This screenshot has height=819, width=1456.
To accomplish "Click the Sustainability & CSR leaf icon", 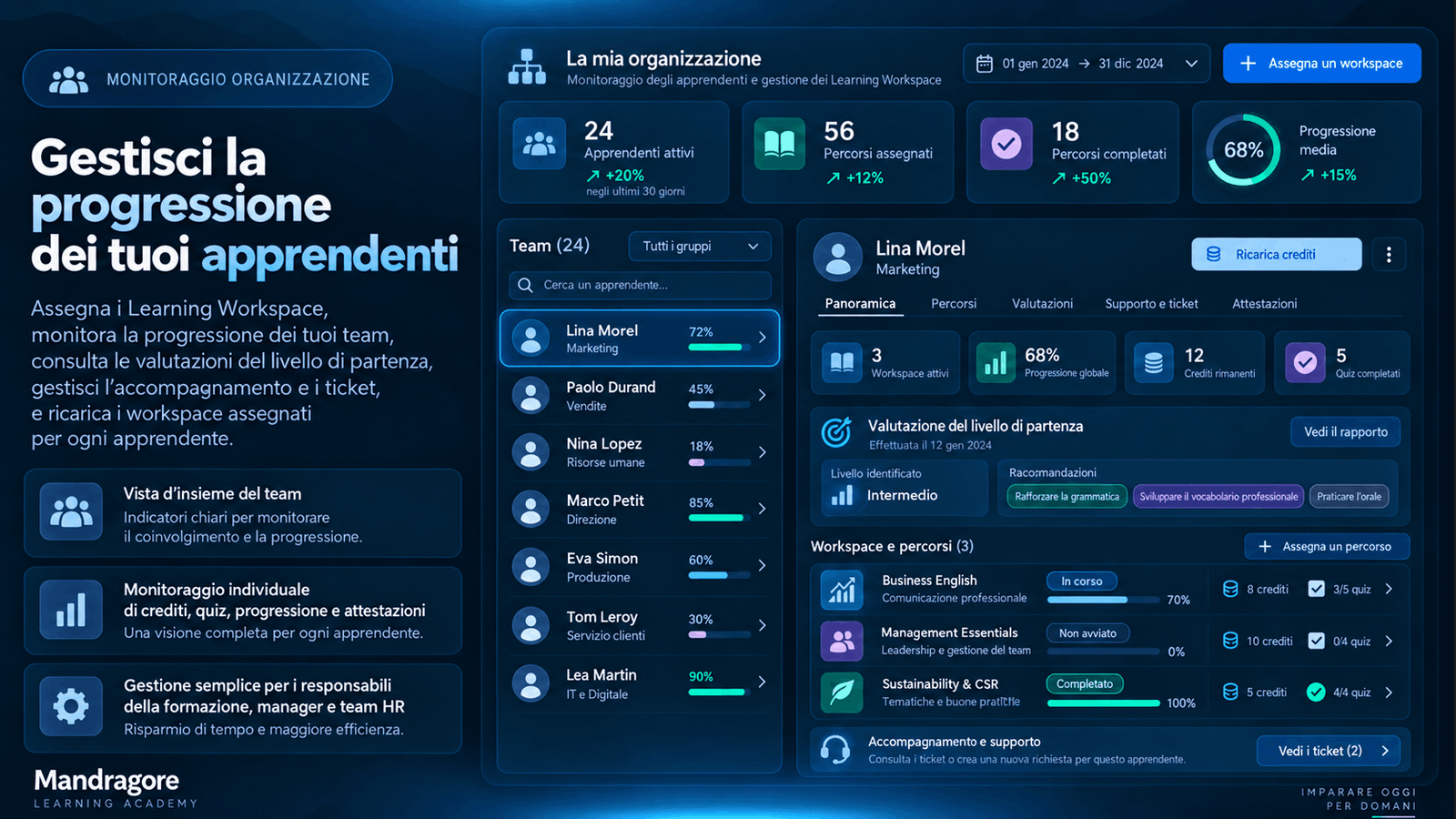I will (842, 693).
